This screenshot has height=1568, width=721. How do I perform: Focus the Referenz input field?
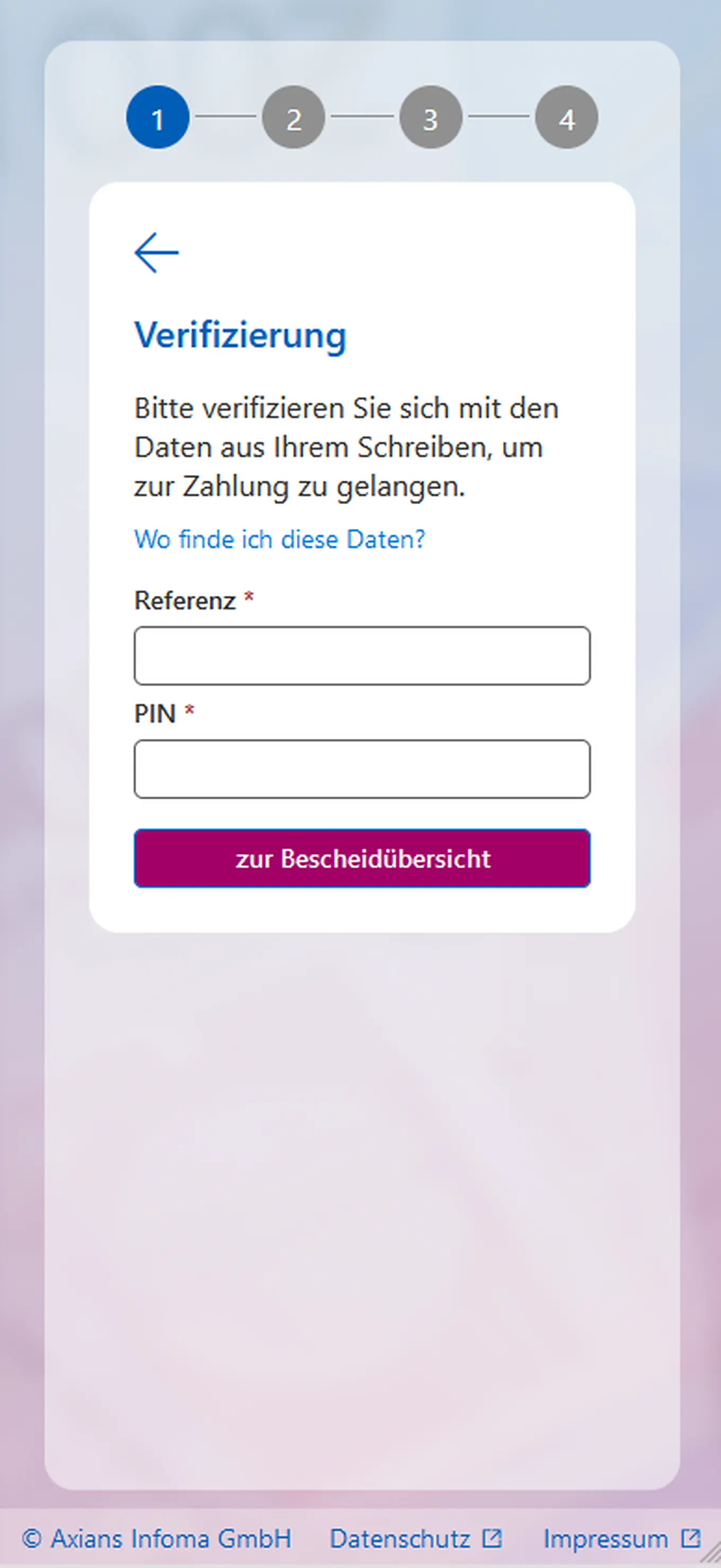tap(362, 656)
